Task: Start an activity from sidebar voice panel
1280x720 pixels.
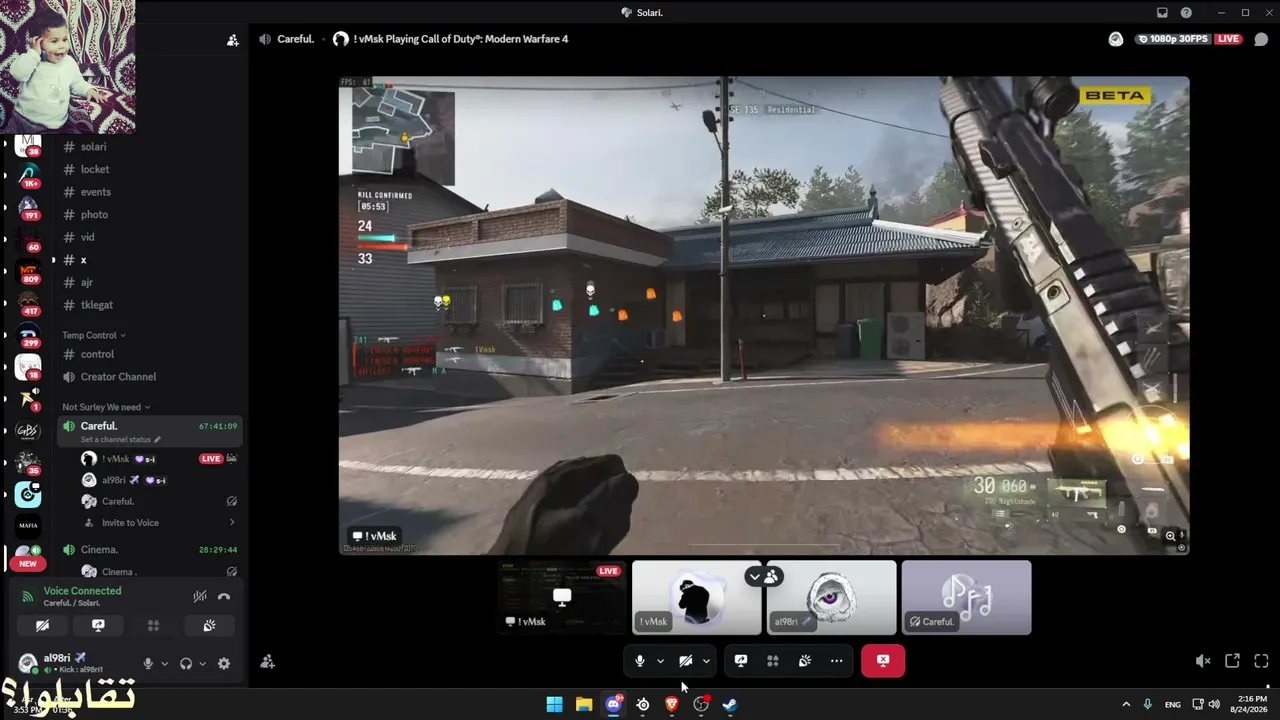Action: point(153,626)
